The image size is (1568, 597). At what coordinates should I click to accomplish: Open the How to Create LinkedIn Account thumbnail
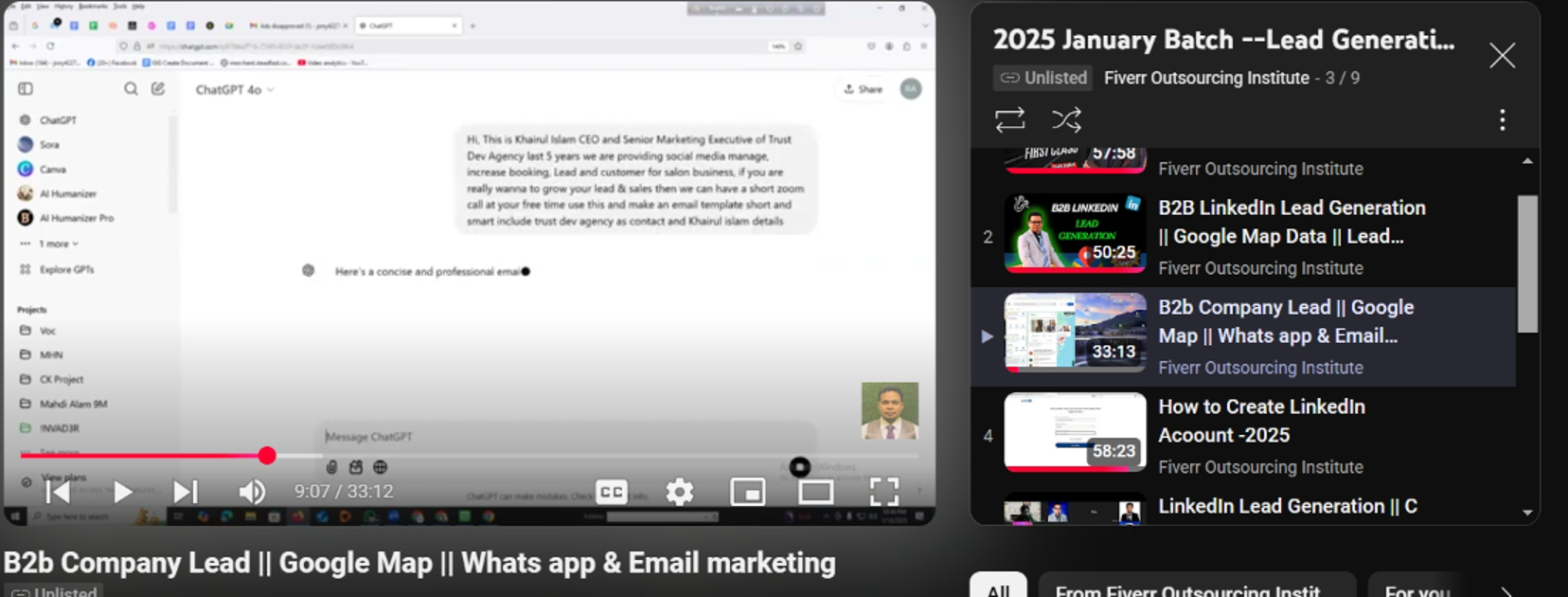click(x=1075, y=432)
